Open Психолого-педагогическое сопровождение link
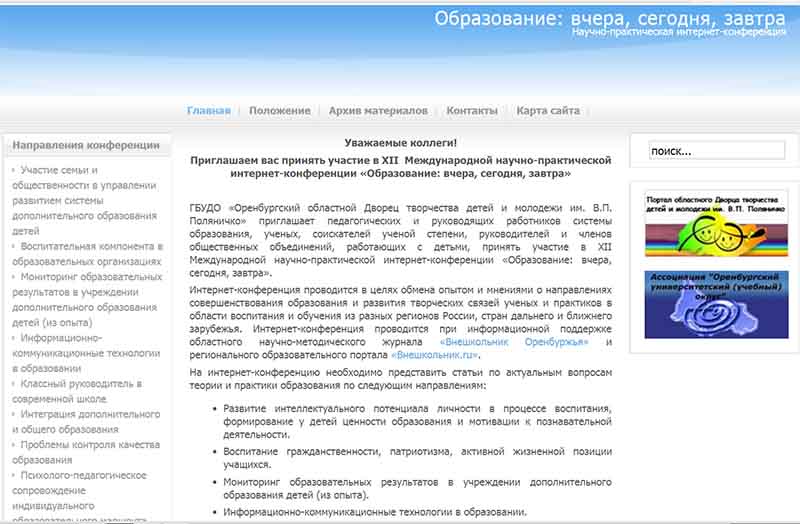800x524 pixels. tap(80, 497)
